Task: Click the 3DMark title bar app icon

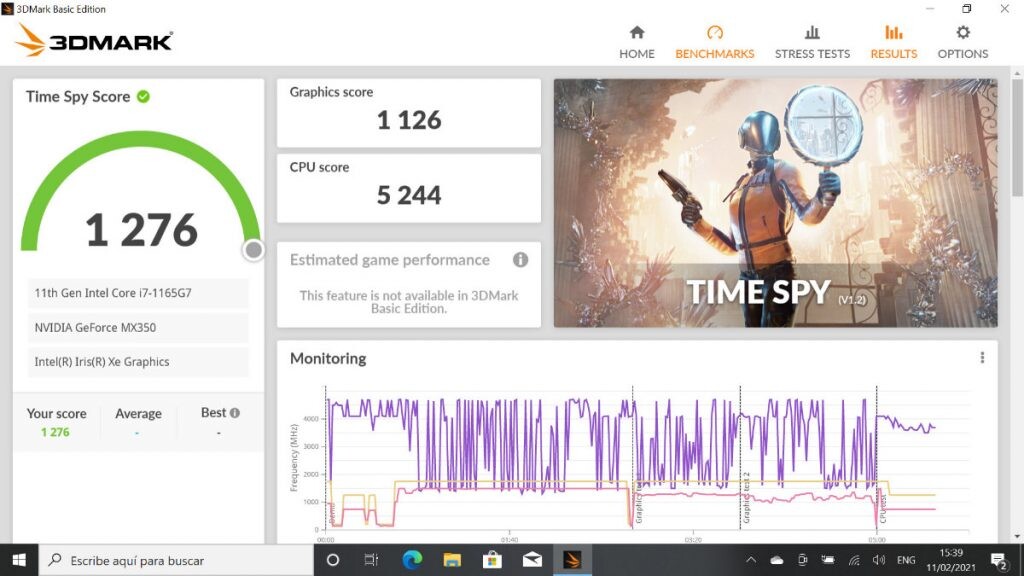Action: [7, 8]
